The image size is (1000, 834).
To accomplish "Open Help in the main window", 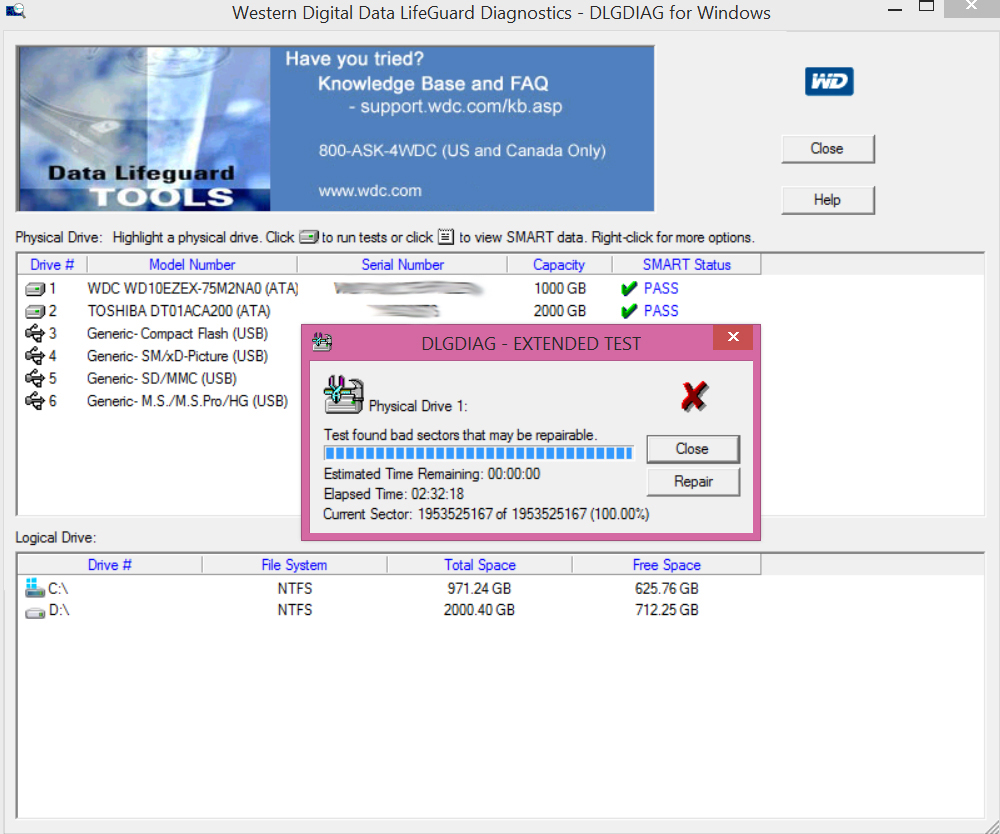I will [x=828, y=200].
